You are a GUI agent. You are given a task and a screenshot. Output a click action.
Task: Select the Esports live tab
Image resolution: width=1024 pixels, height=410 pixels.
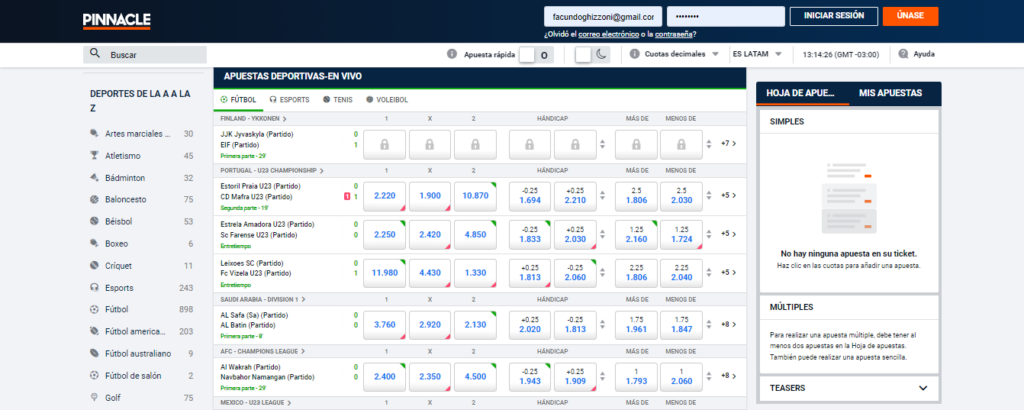(x=290, y=100)
